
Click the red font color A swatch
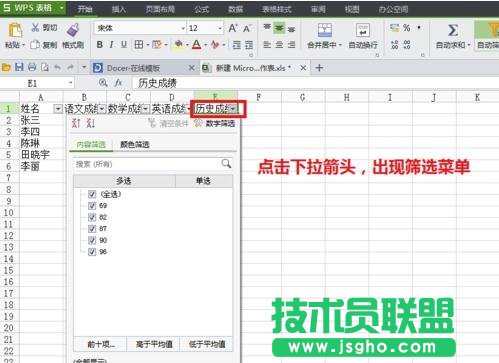point(197,44)
